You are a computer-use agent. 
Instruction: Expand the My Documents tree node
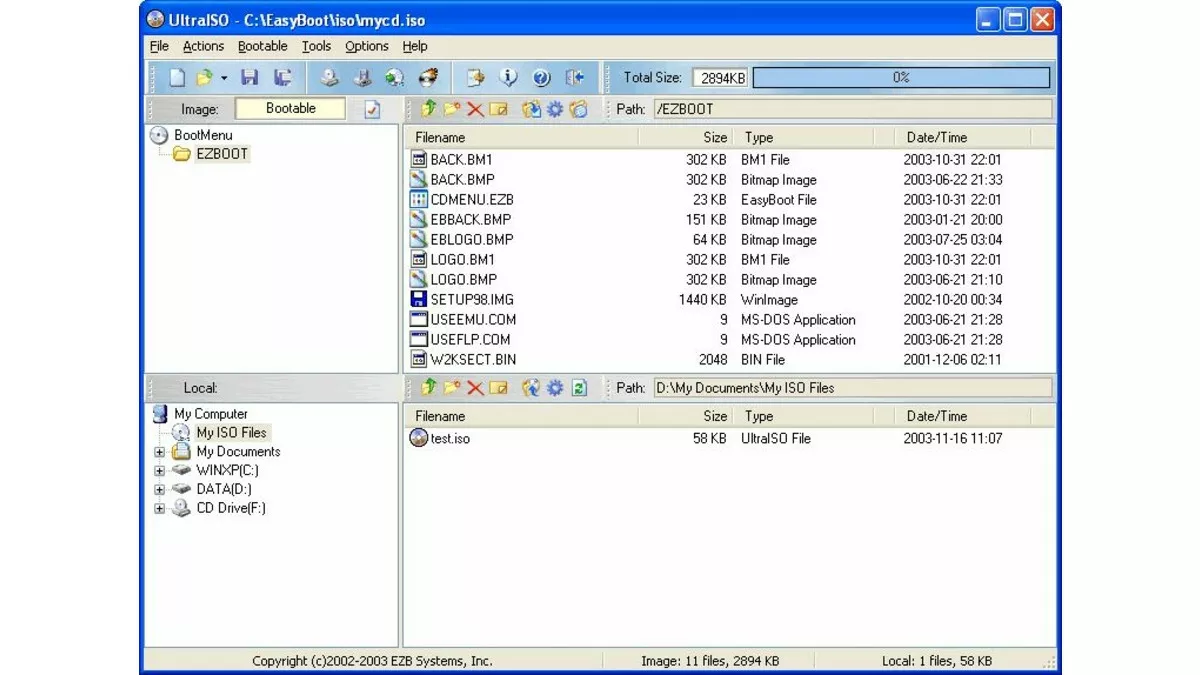pos(159,452)
